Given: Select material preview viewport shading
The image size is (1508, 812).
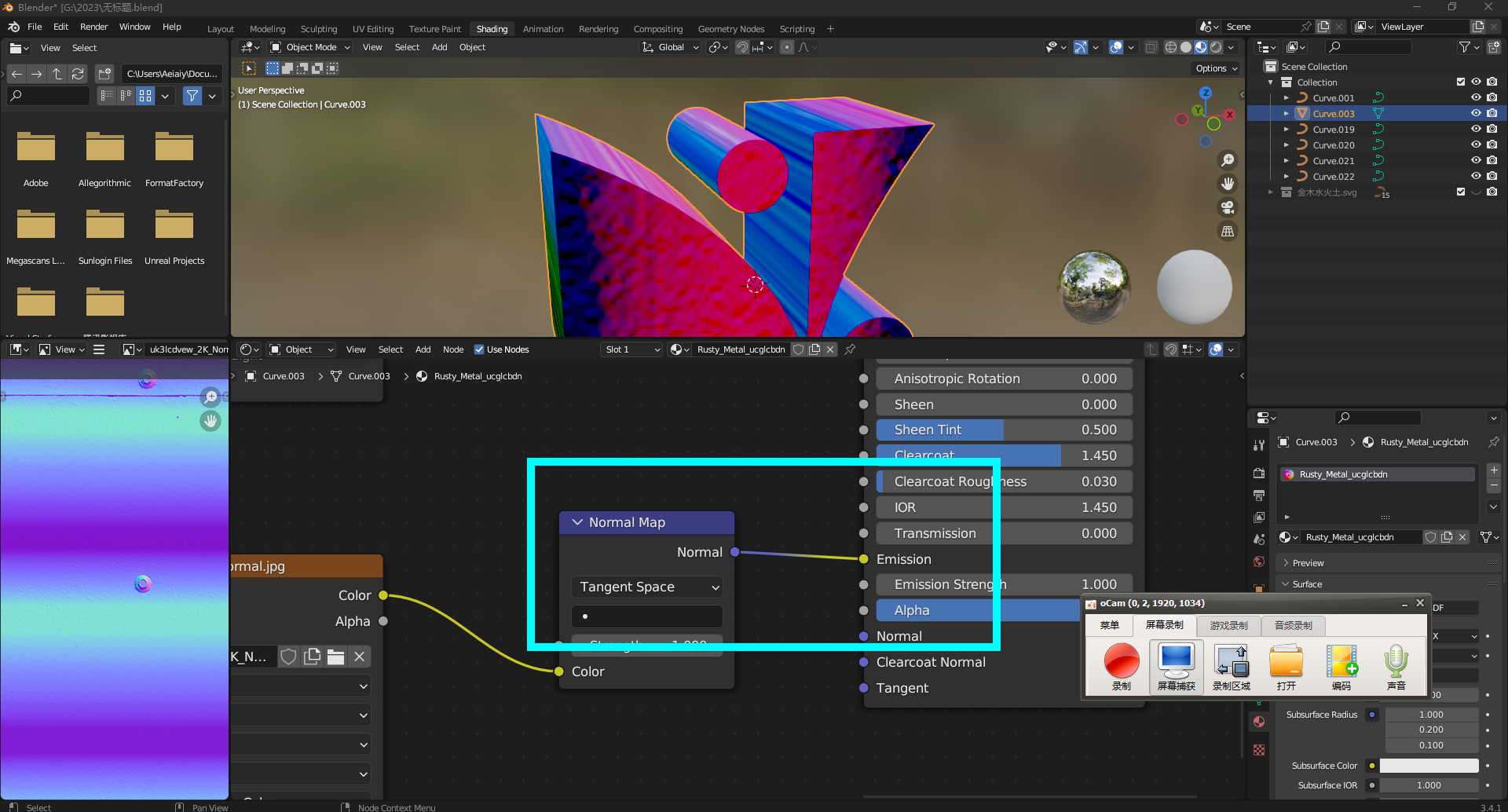Looking at the screenshot, I should click(1201, 47).
